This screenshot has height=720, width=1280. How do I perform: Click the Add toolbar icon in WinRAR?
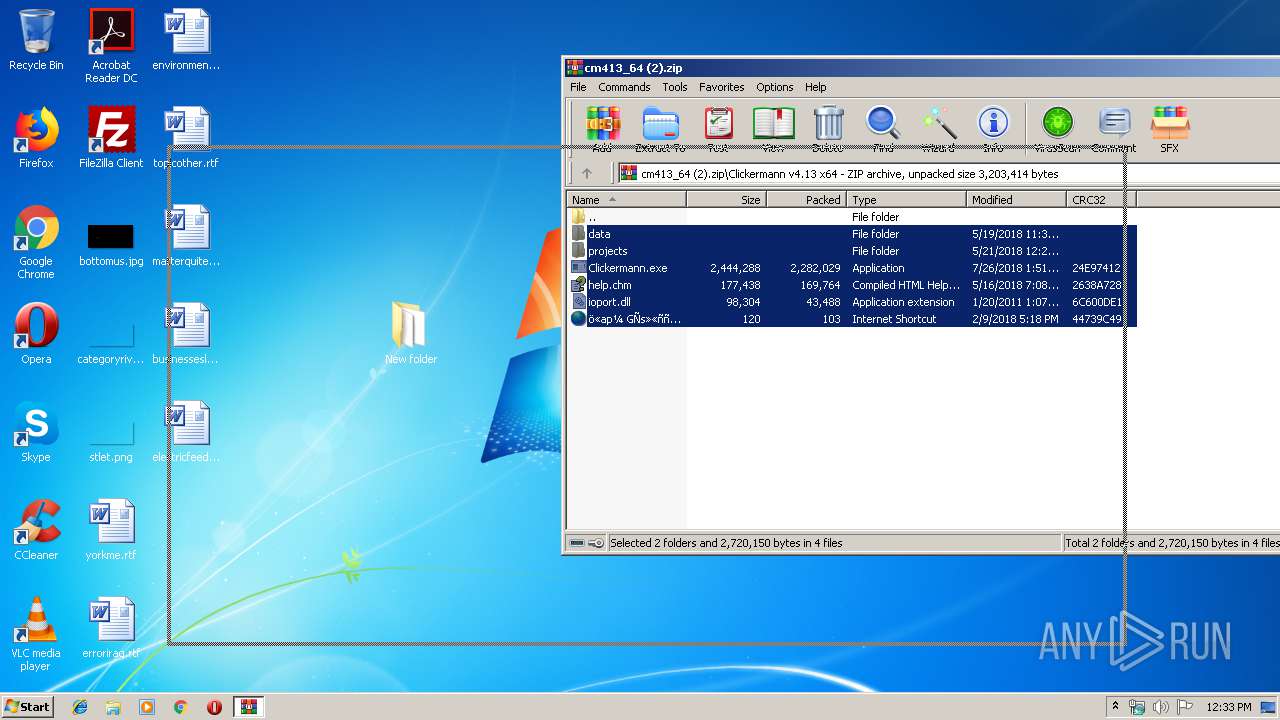pyautogui.click(x=602, y=129)
